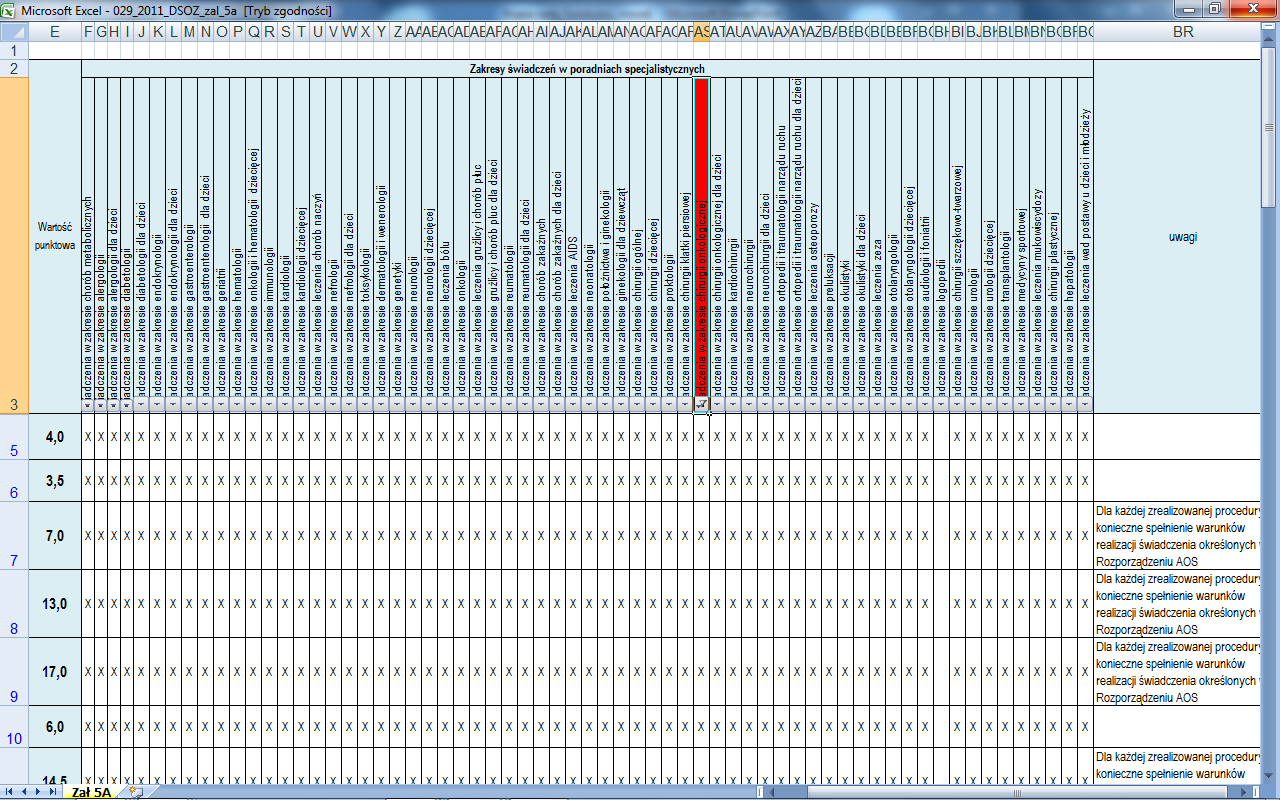Jump to last sheet with navigation arrow

click(x=54, y=791)
